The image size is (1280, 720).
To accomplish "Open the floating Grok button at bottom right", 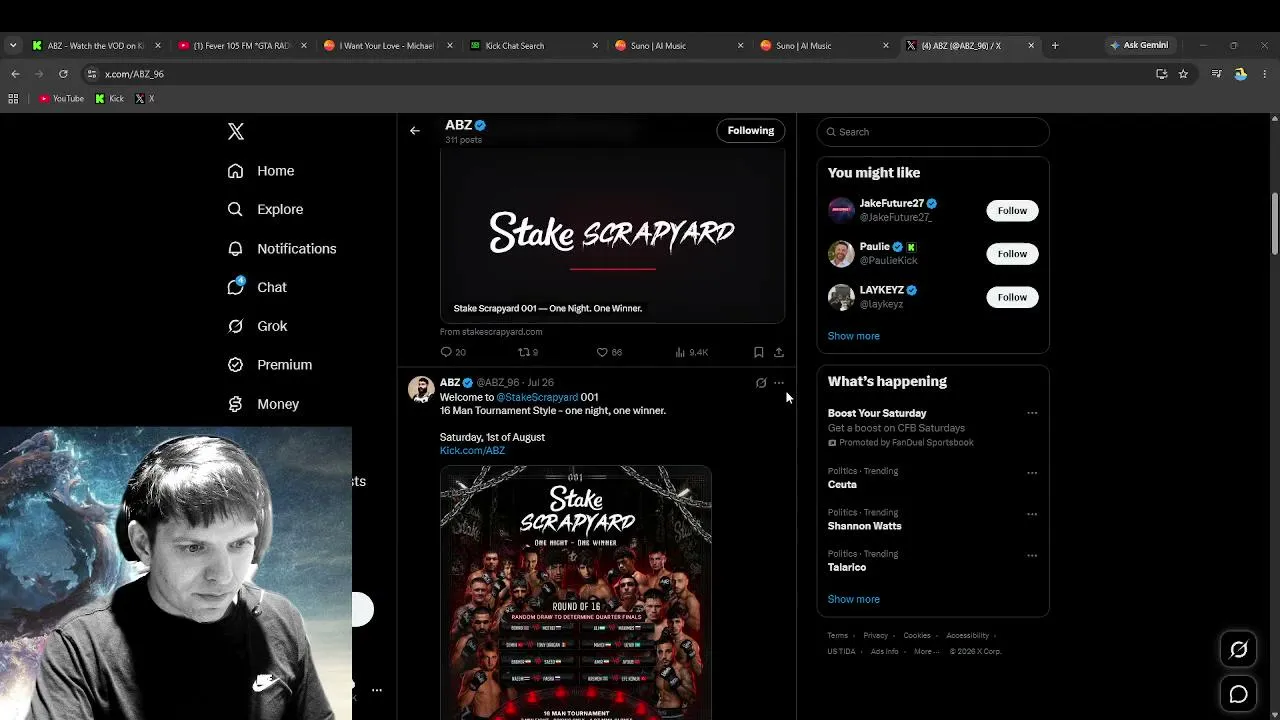I will point(1238,650).
